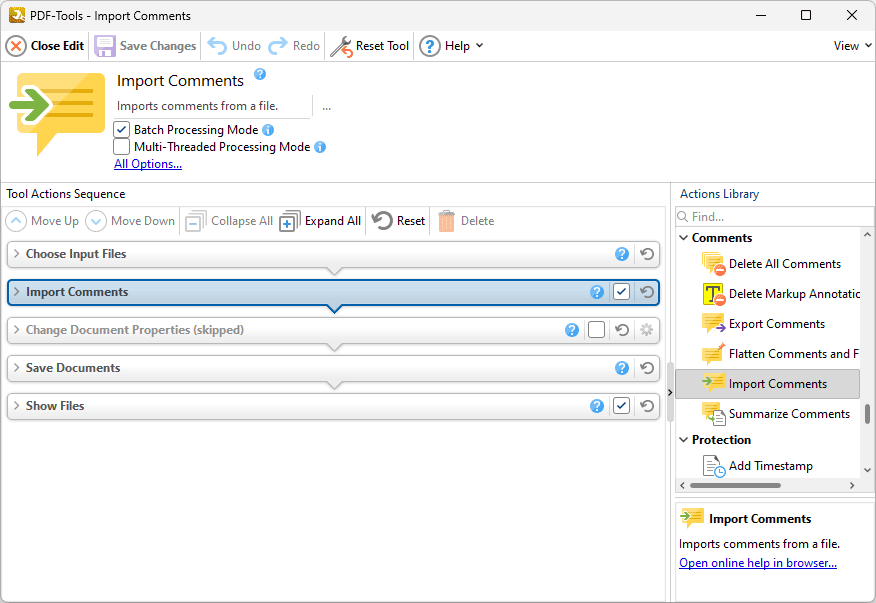Click the Save Changes floppy disk icon
876x603 pixels.
tap(104, 46)
